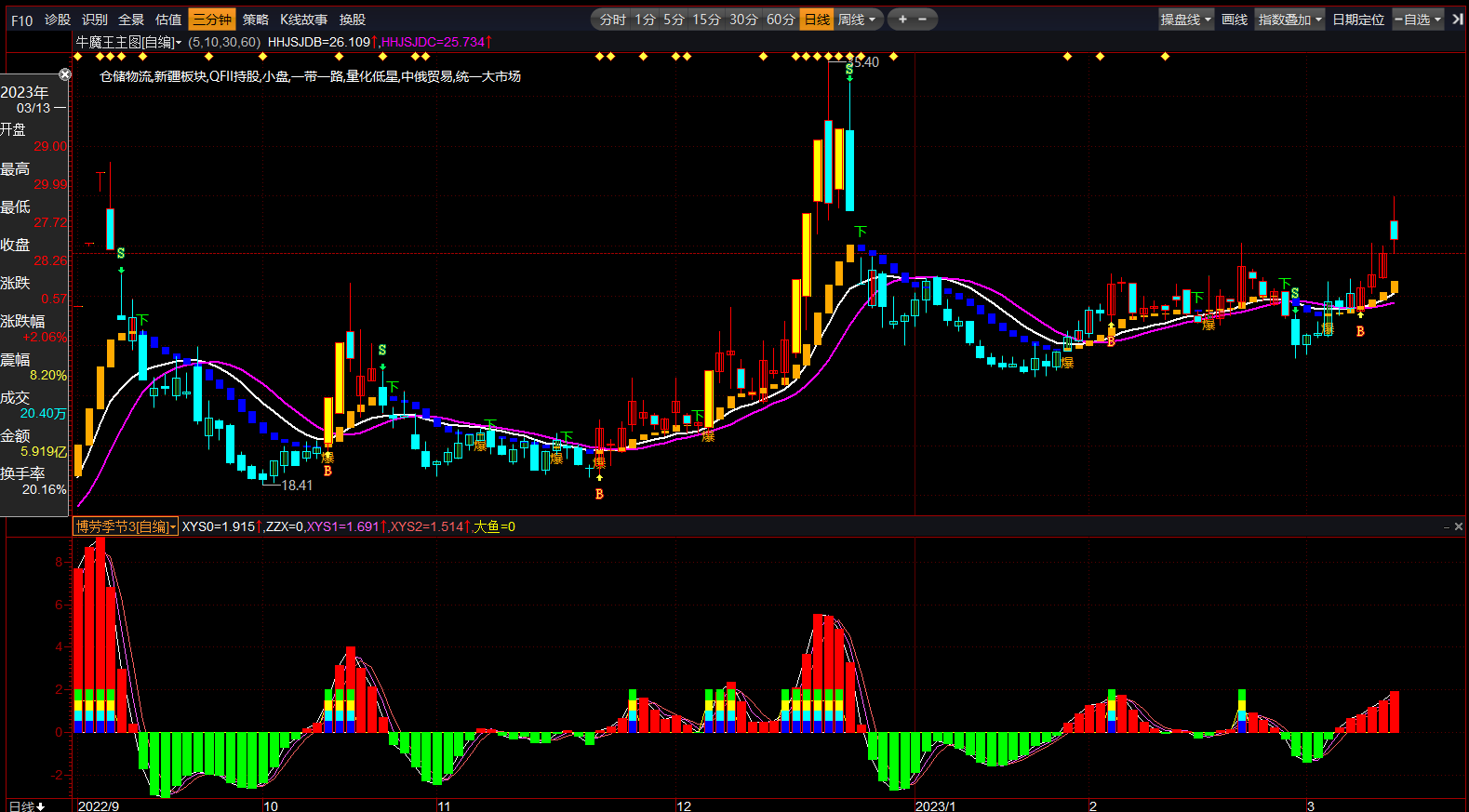Switch to the 识别 tab
Image resolution: width=1469 pixels, height=812 pixels.
point(95,20)
